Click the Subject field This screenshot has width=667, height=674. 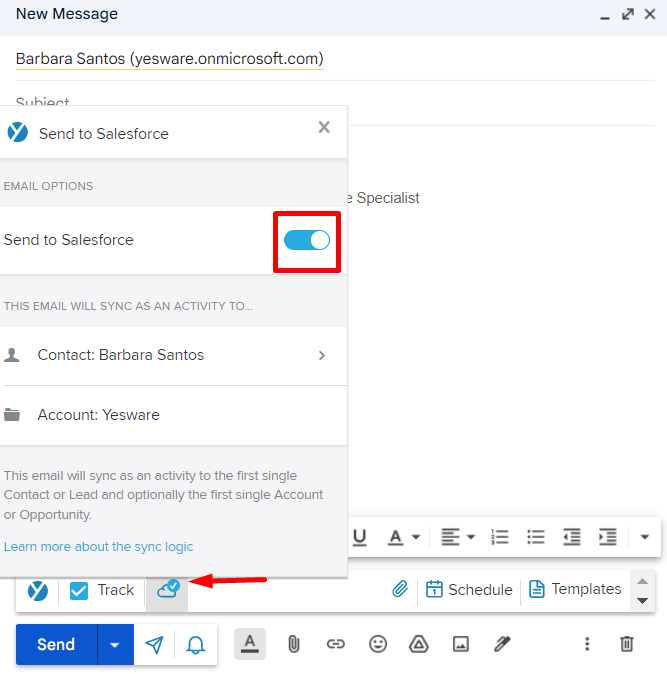[x=335, y=102]
